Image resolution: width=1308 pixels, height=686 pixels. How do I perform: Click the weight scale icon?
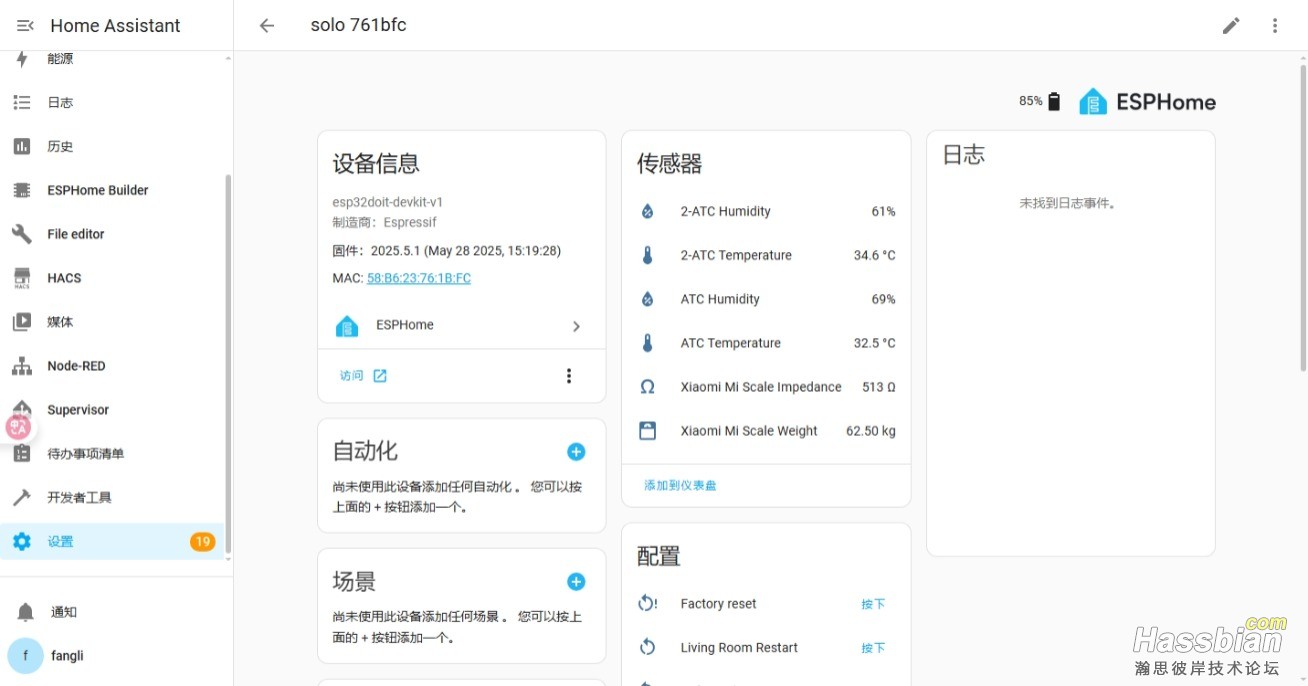coord(647,431)
